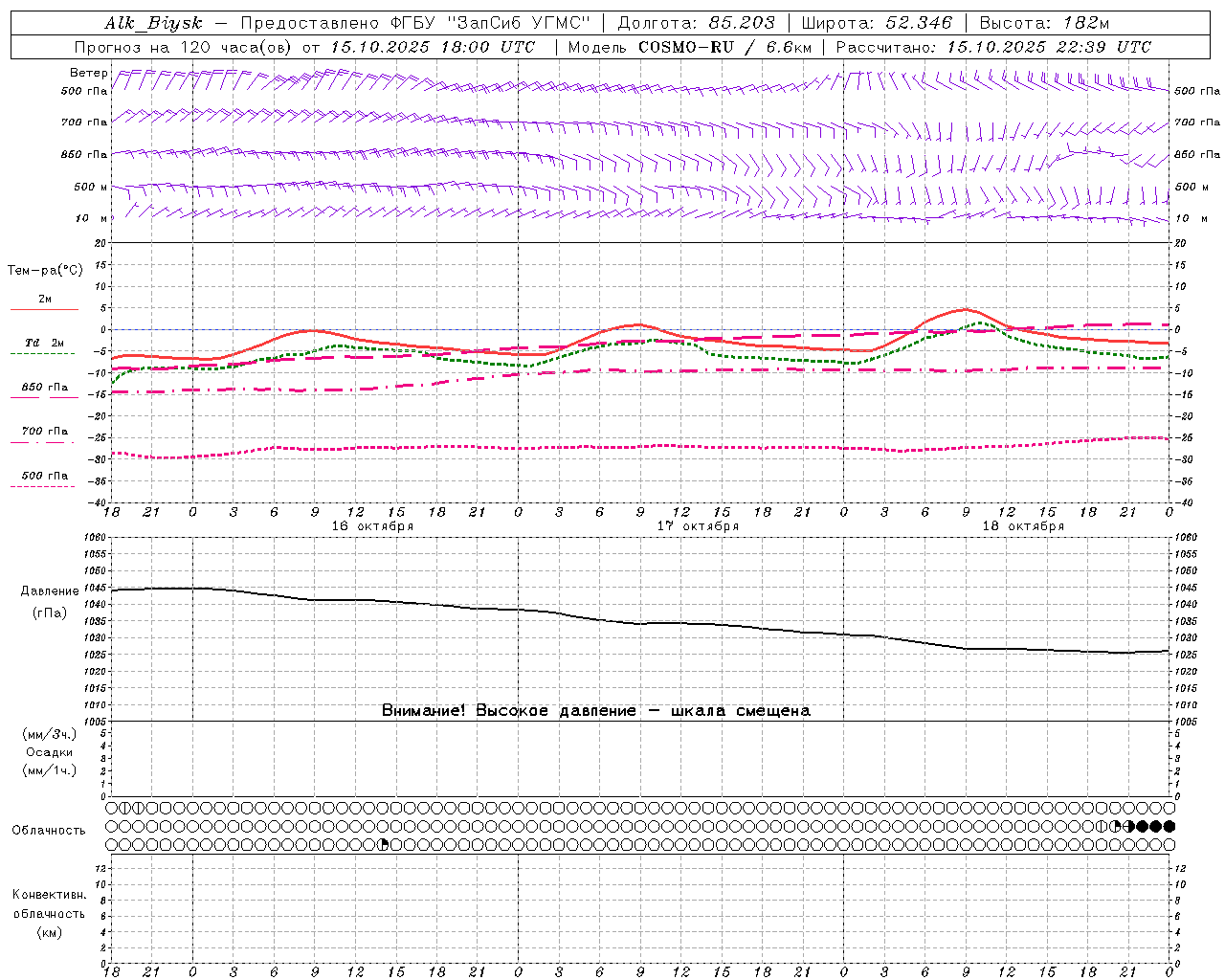The image size is (1225, 980).
Task: Click the Модель COSMO-RU / 6.6км label
Action: tap(689, 47)
